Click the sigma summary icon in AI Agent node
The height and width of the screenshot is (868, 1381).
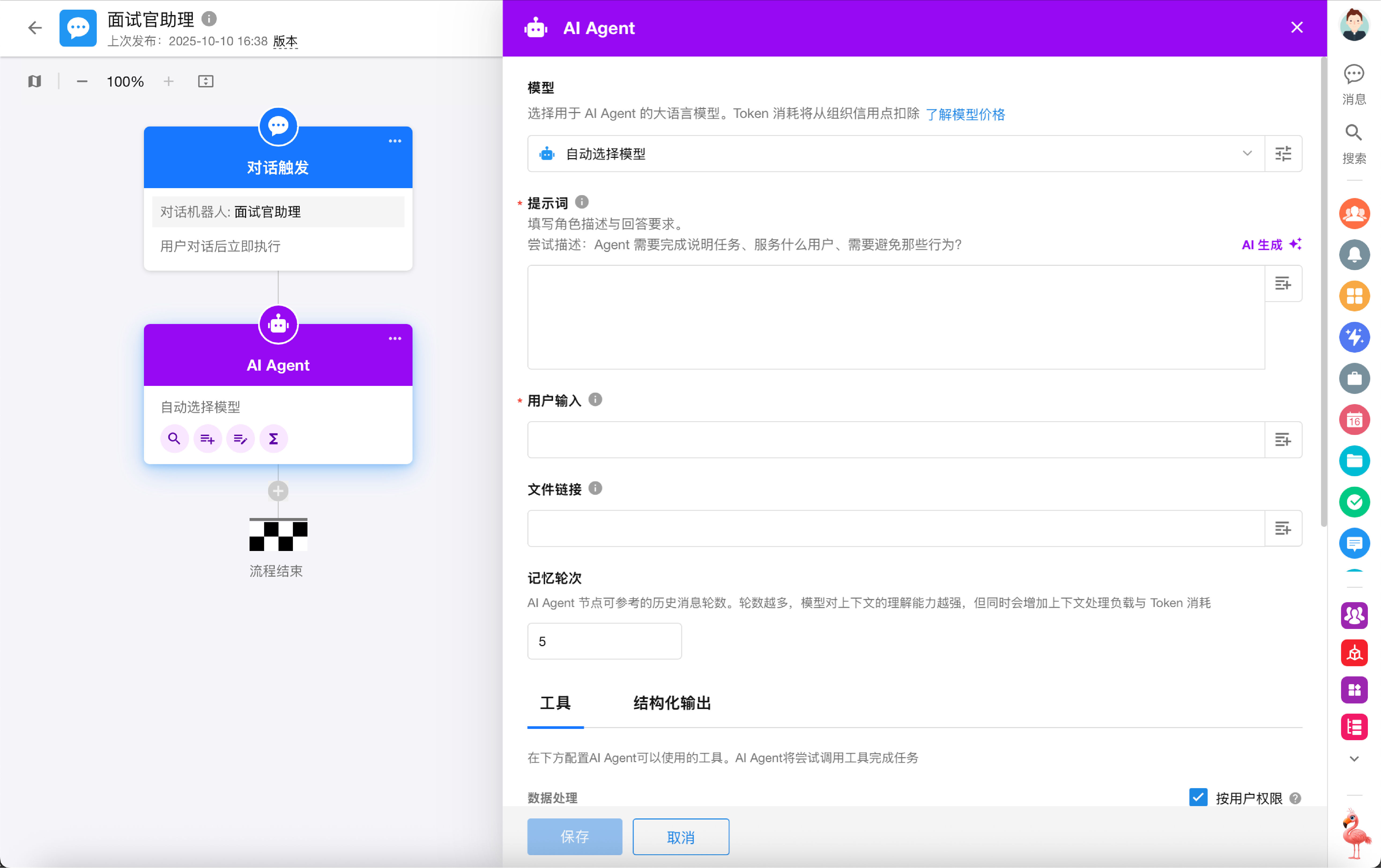[274, 439]
